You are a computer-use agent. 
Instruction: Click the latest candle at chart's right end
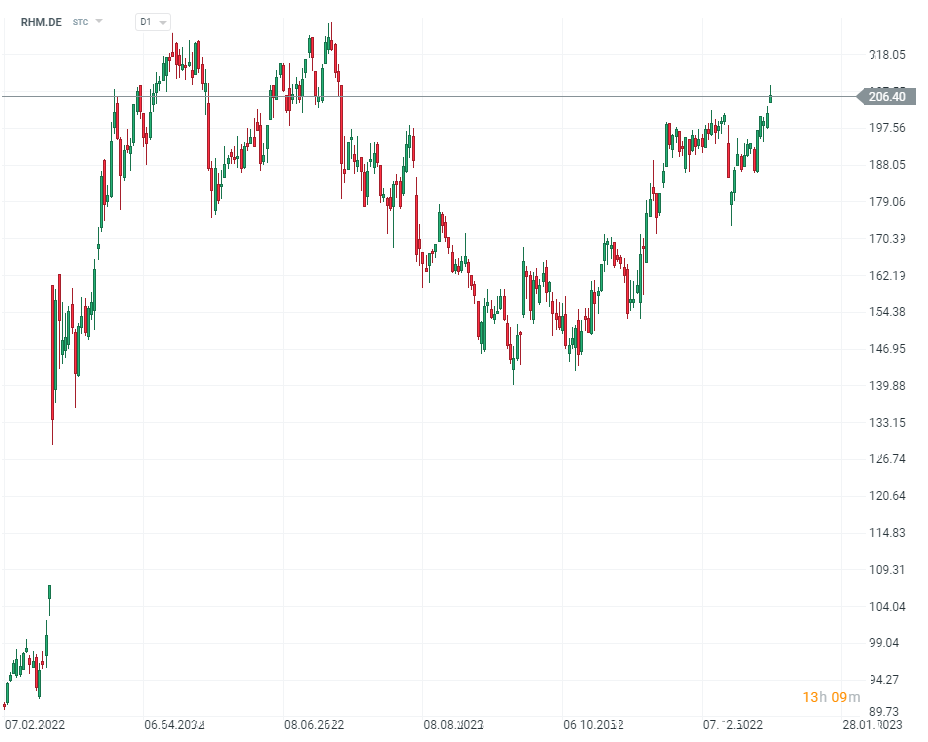point(770,96)
